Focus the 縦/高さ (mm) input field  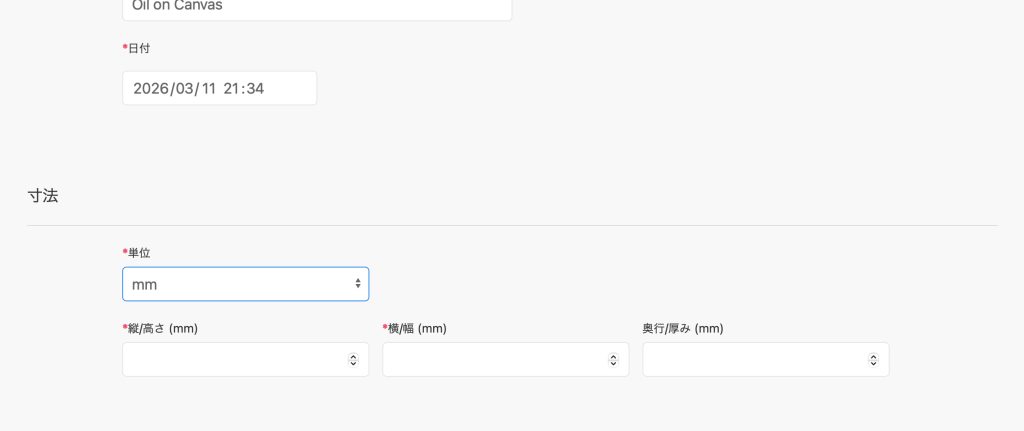click(x=234, y=360)
